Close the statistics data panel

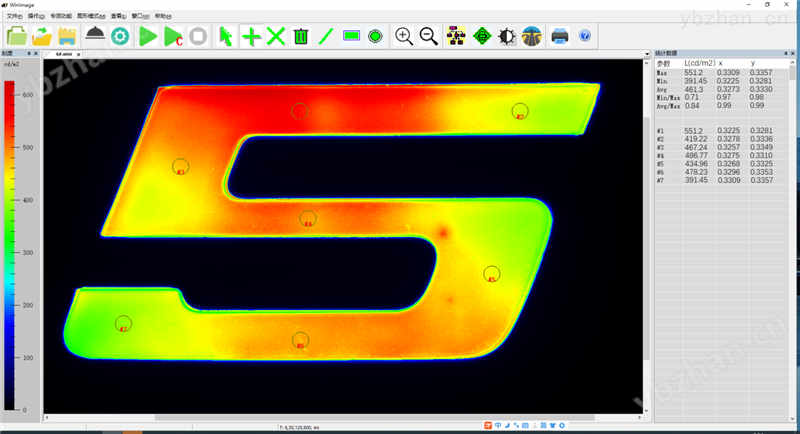[x=792, y=53]
